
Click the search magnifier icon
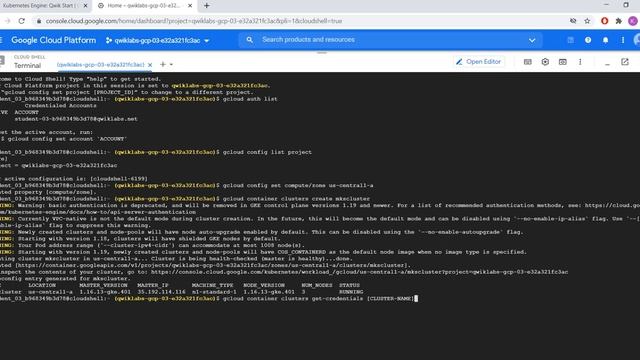(x=249, y=40)
